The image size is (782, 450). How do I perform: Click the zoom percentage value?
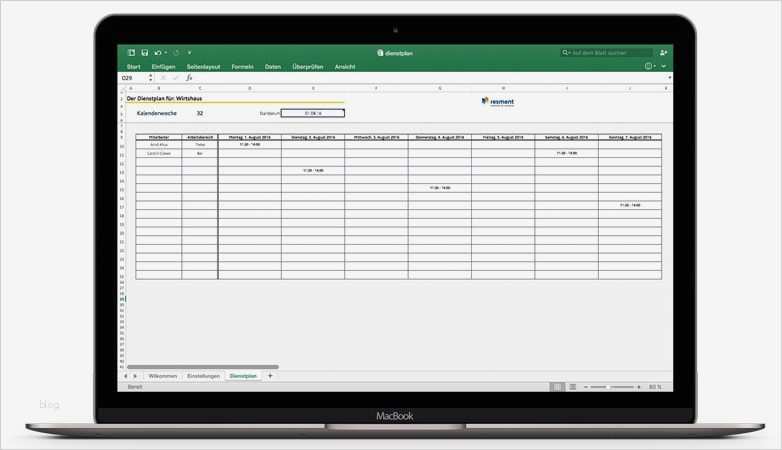coord(655,387)
